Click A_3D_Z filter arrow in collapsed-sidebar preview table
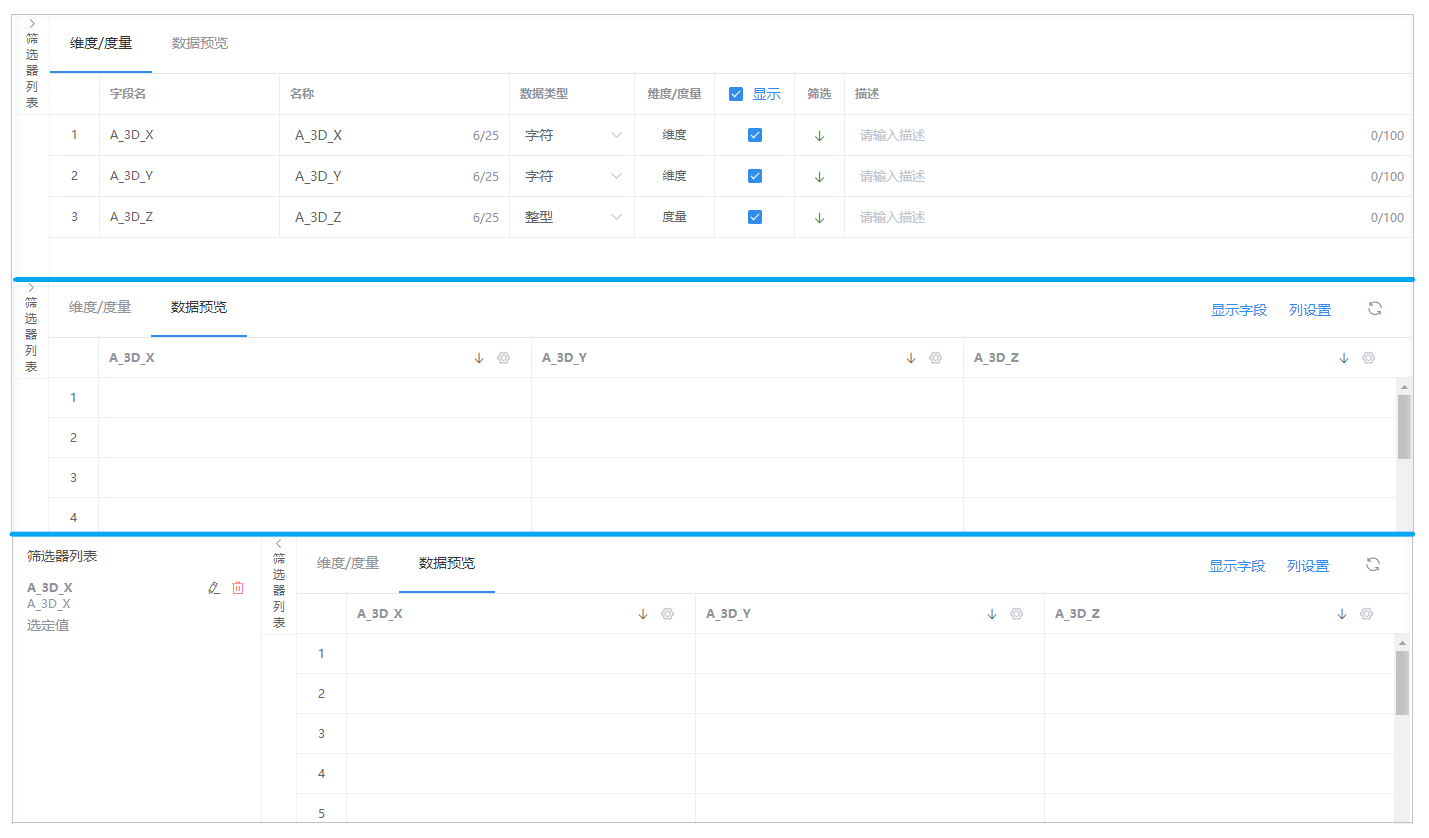 [x=1344, y=358]
